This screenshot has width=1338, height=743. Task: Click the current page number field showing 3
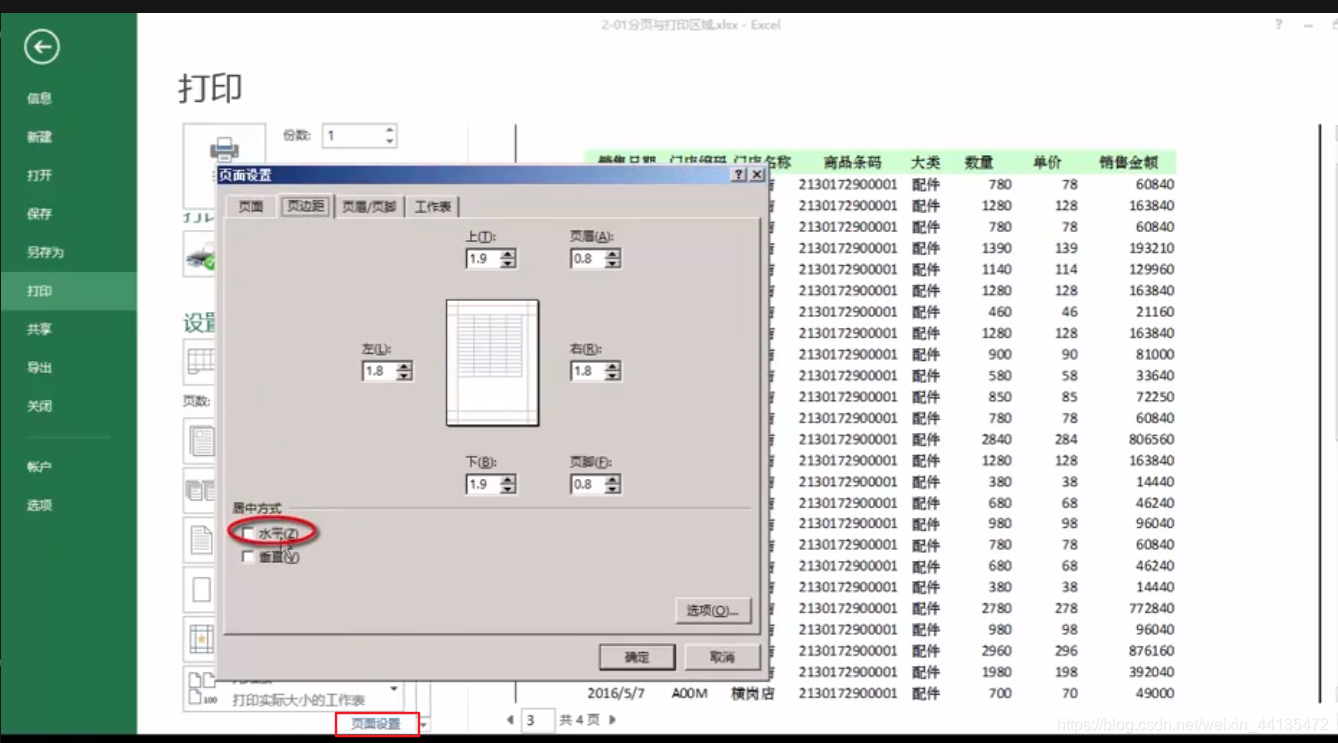(538, 720)
